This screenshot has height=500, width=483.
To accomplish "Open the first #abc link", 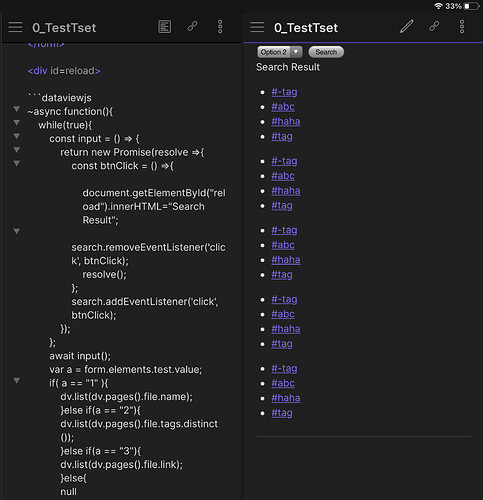I will [x=283, y=107].
